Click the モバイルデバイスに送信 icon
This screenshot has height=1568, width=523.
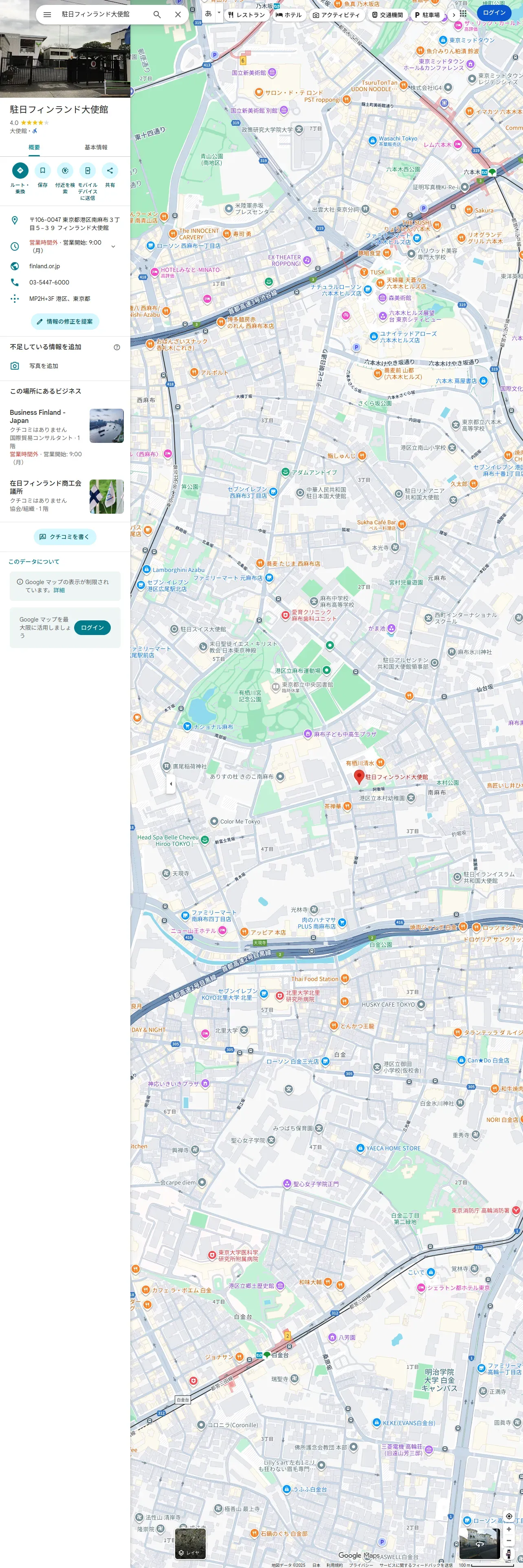[88, 171]
